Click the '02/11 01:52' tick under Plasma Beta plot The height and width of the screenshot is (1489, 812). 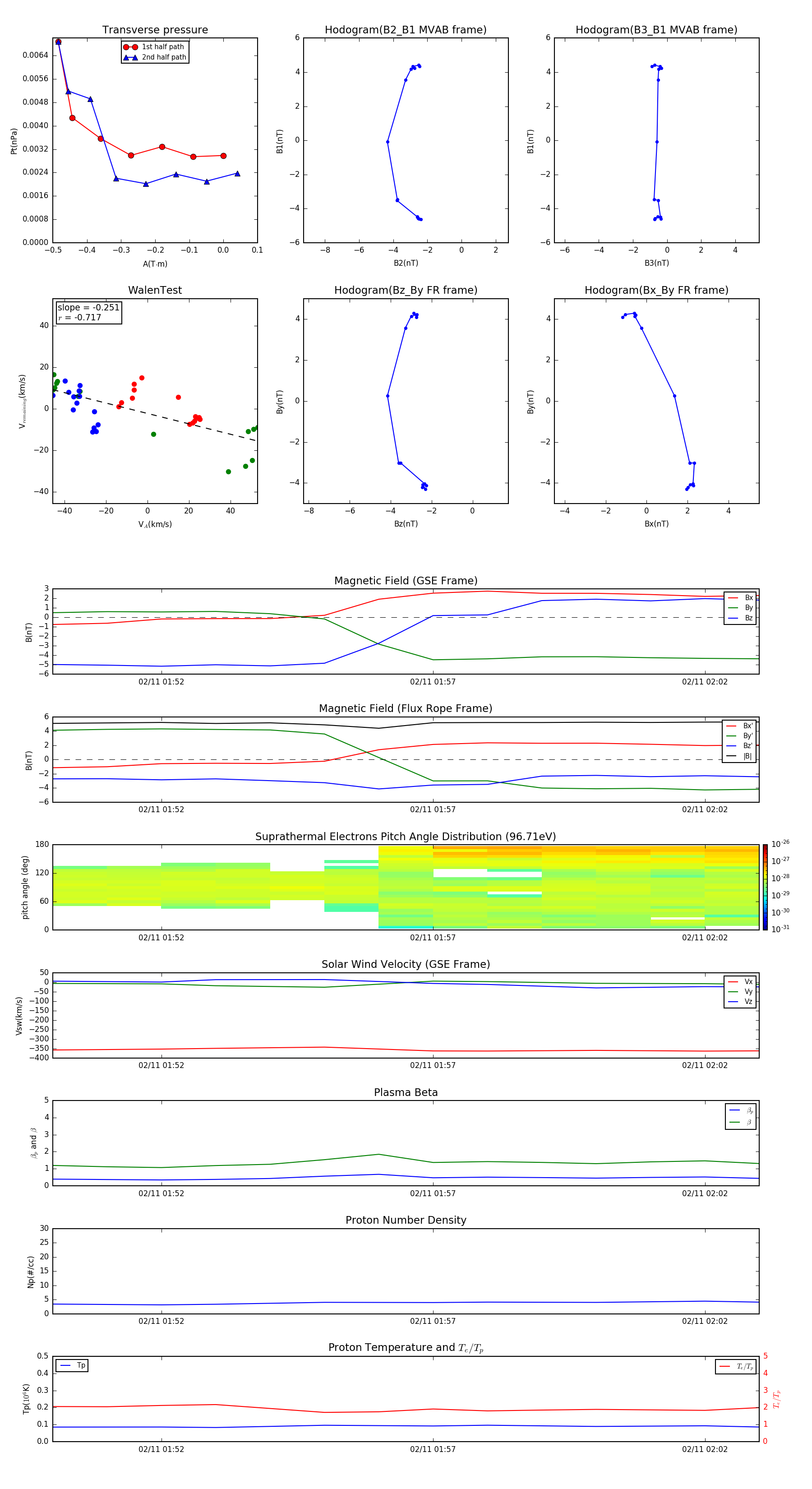(x=161, y=1193)
